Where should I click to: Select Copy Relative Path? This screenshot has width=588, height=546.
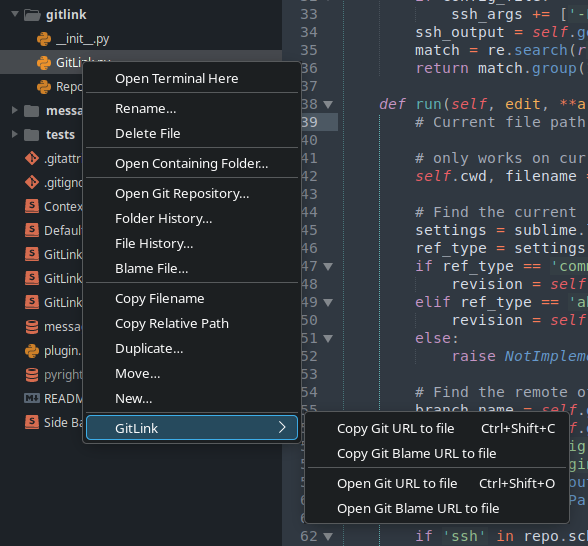click(192, 324)
